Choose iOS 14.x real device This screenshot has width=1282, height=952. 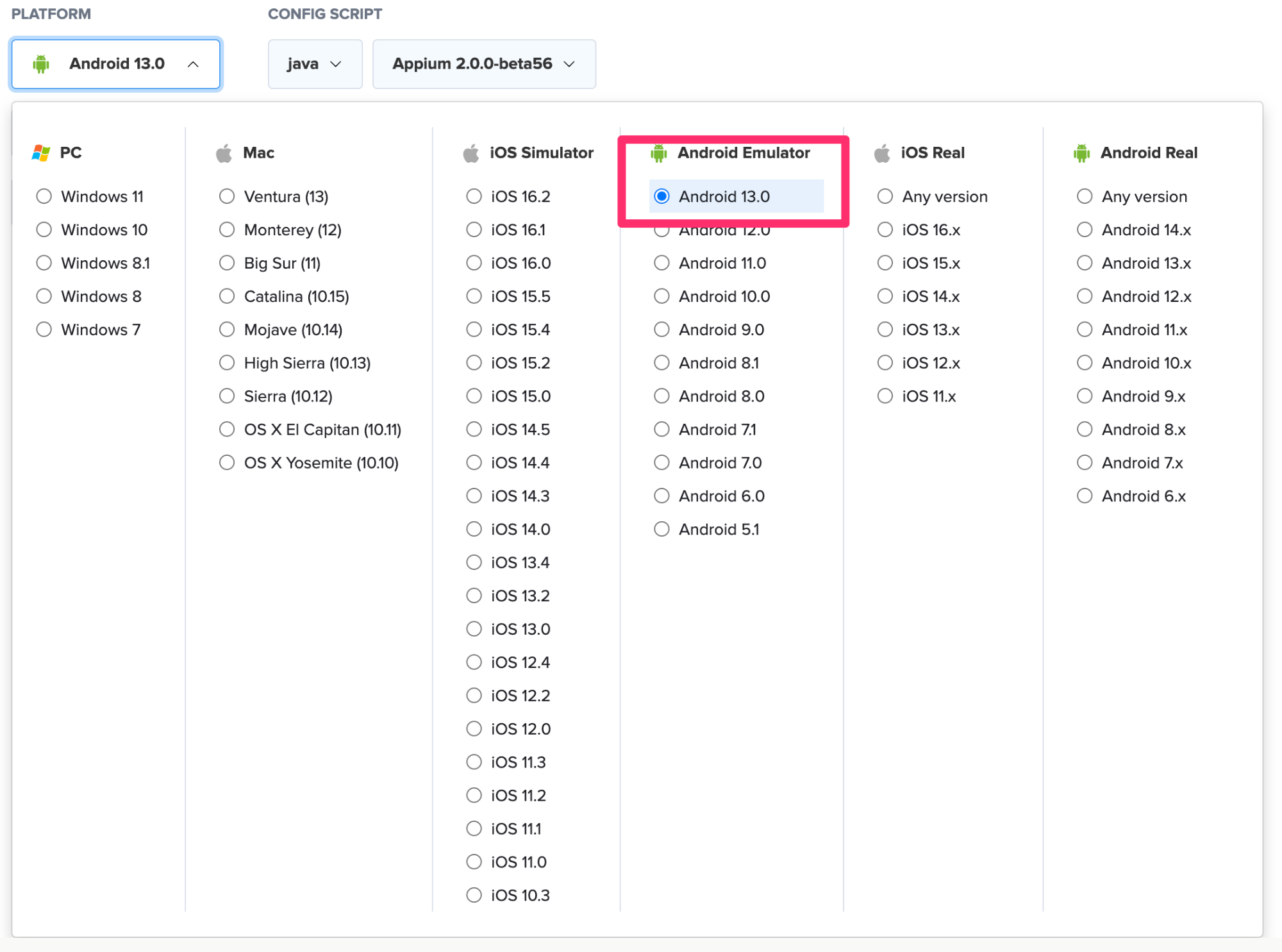pyautogui.click(x=919, y=296)
